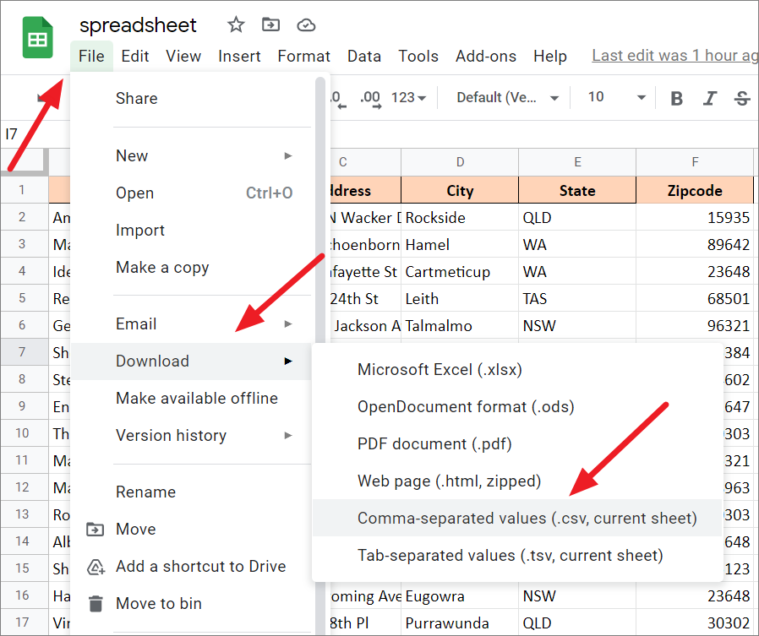Screen dimensions: 759x636
Task: Open the Insert menu
Action: coord(239,56)
